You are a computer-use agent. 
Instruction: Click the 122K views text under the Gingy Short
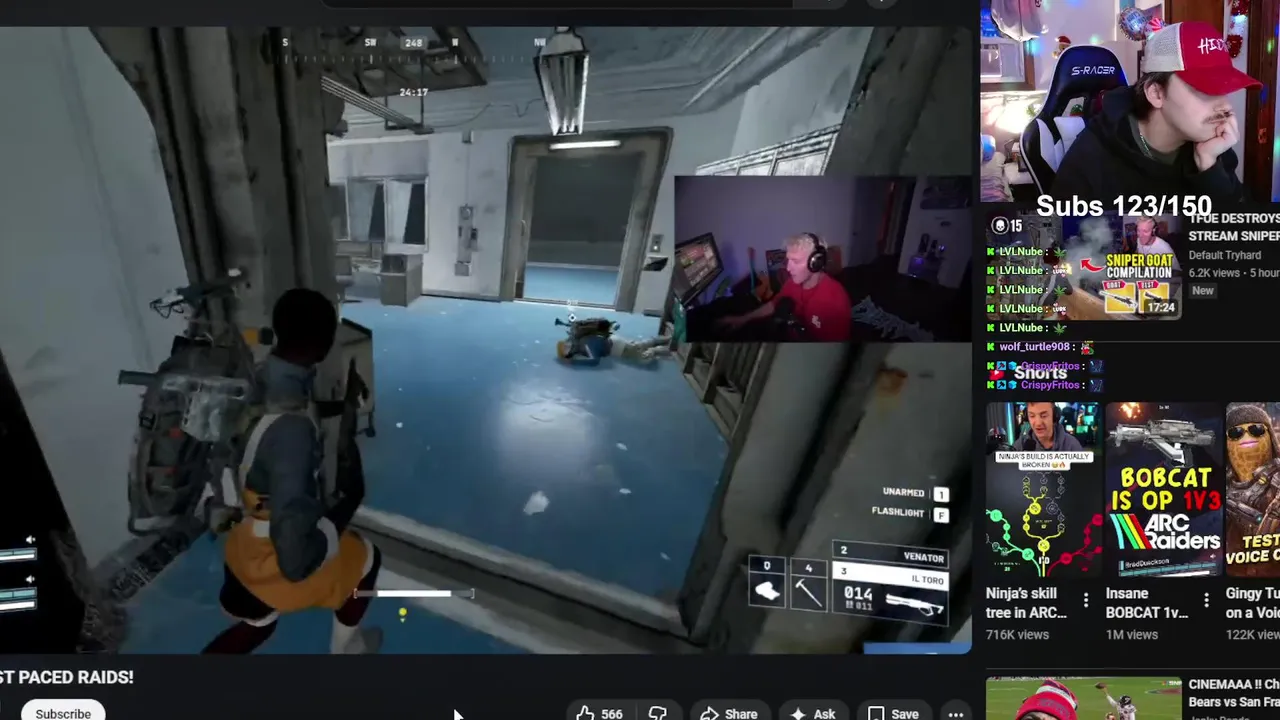click(1253, 634)
